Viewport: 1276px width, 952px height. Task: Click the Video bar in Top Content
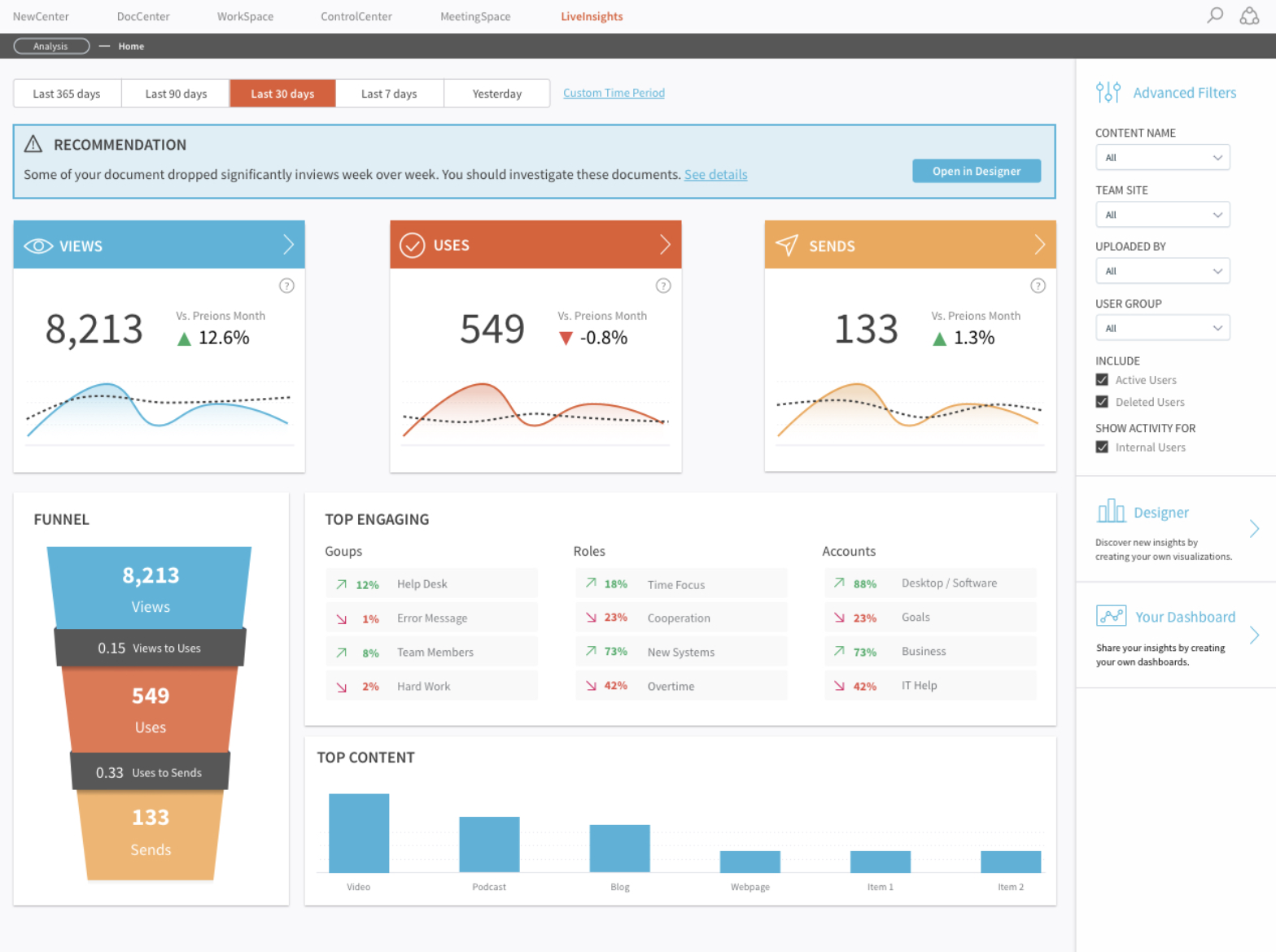(x=359, y=833)
